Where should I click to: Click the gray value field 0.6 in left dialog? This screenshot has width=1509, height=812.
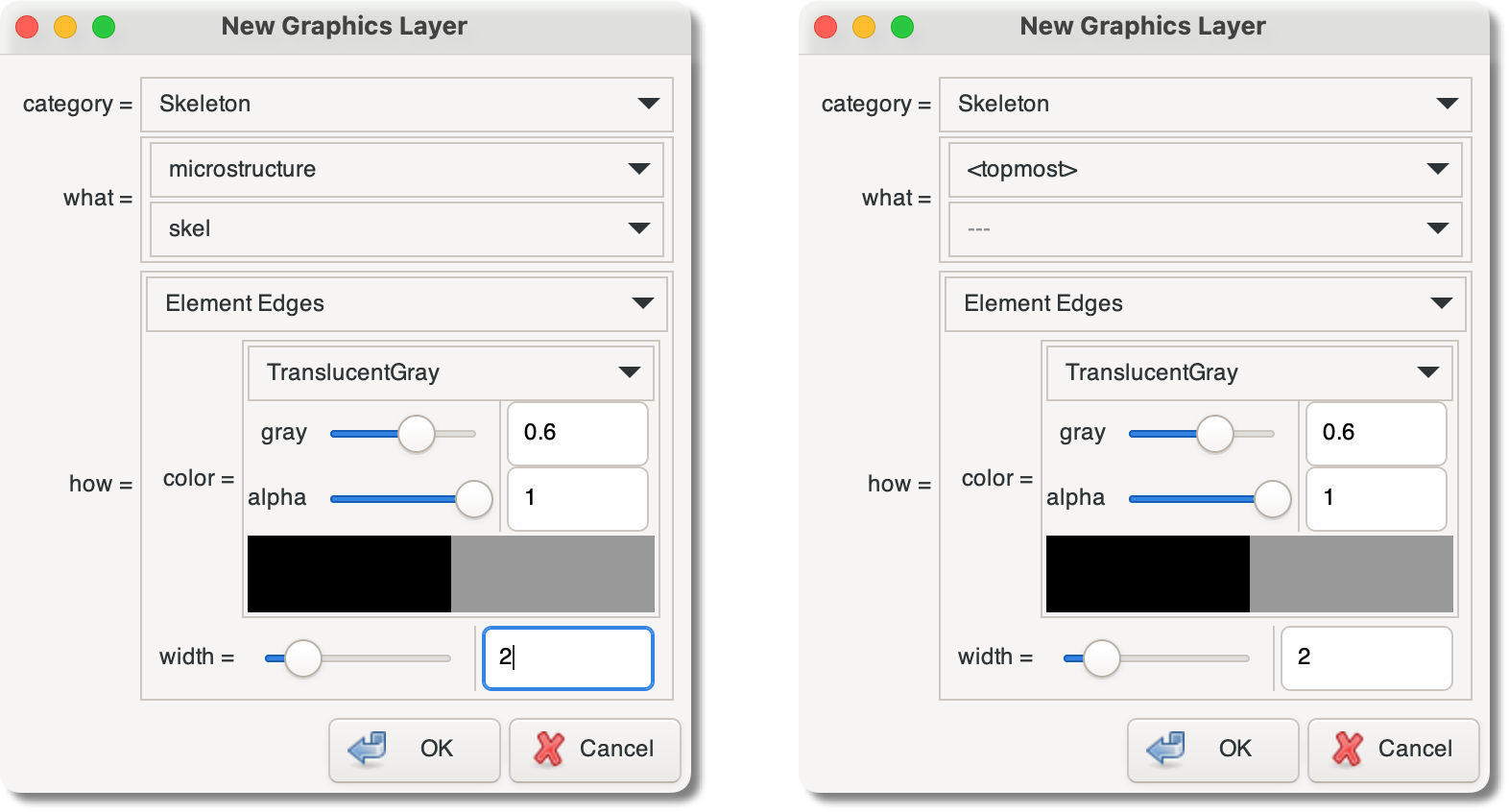577,433
